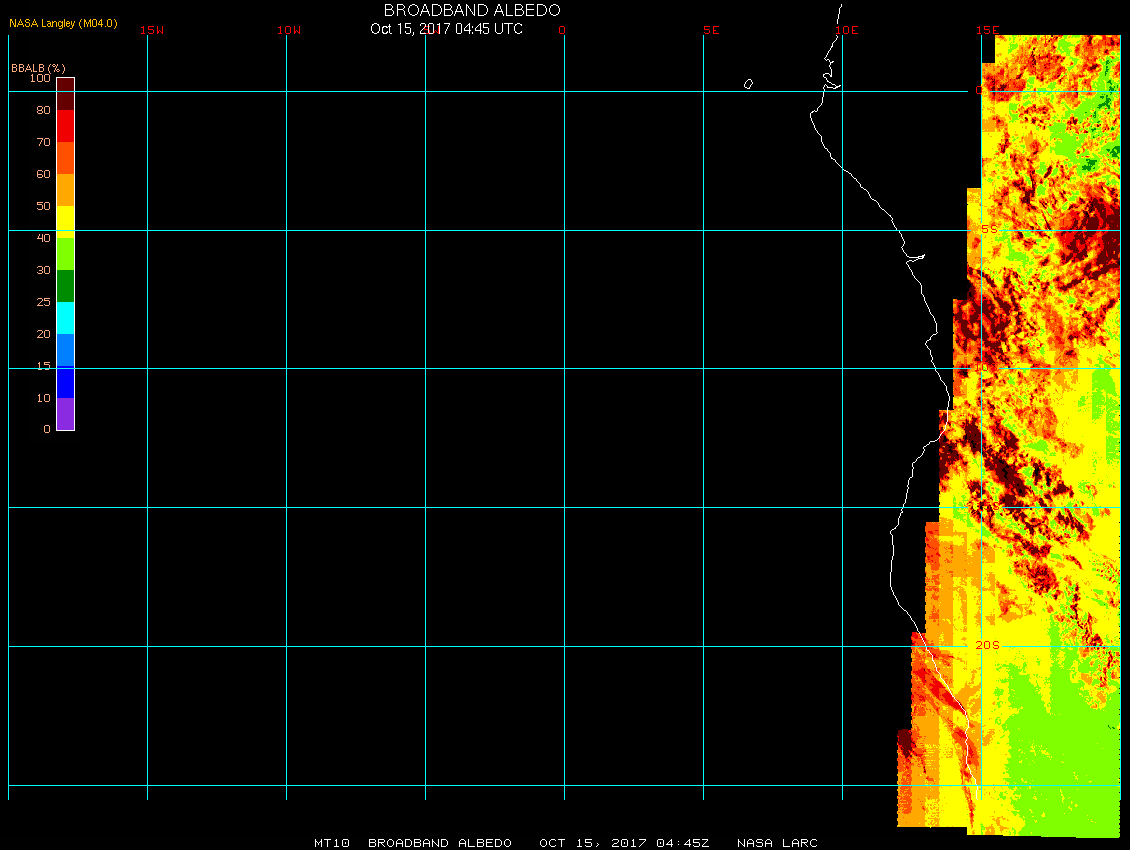Screen dimensions: 1130x850
Task: Click the 5E longitude label
Action: (711, 30)
